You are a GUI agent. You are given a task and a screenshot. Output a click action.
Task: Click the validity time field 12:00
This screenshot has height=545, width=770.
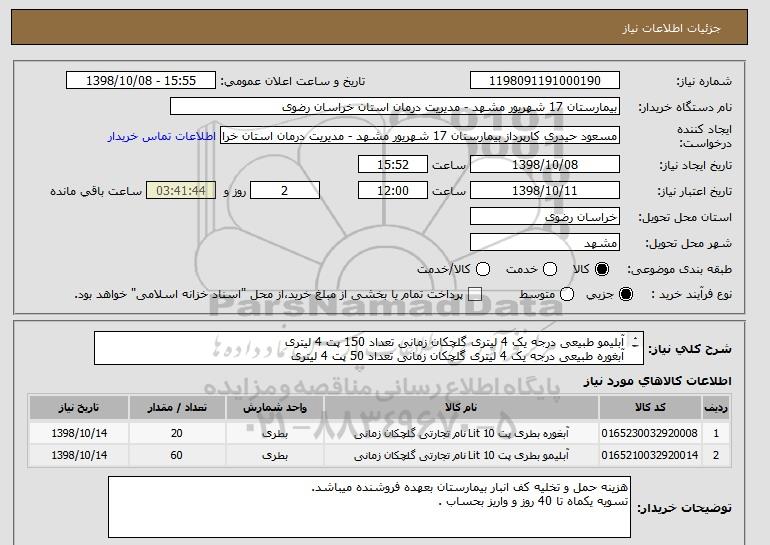coord(393,191)
